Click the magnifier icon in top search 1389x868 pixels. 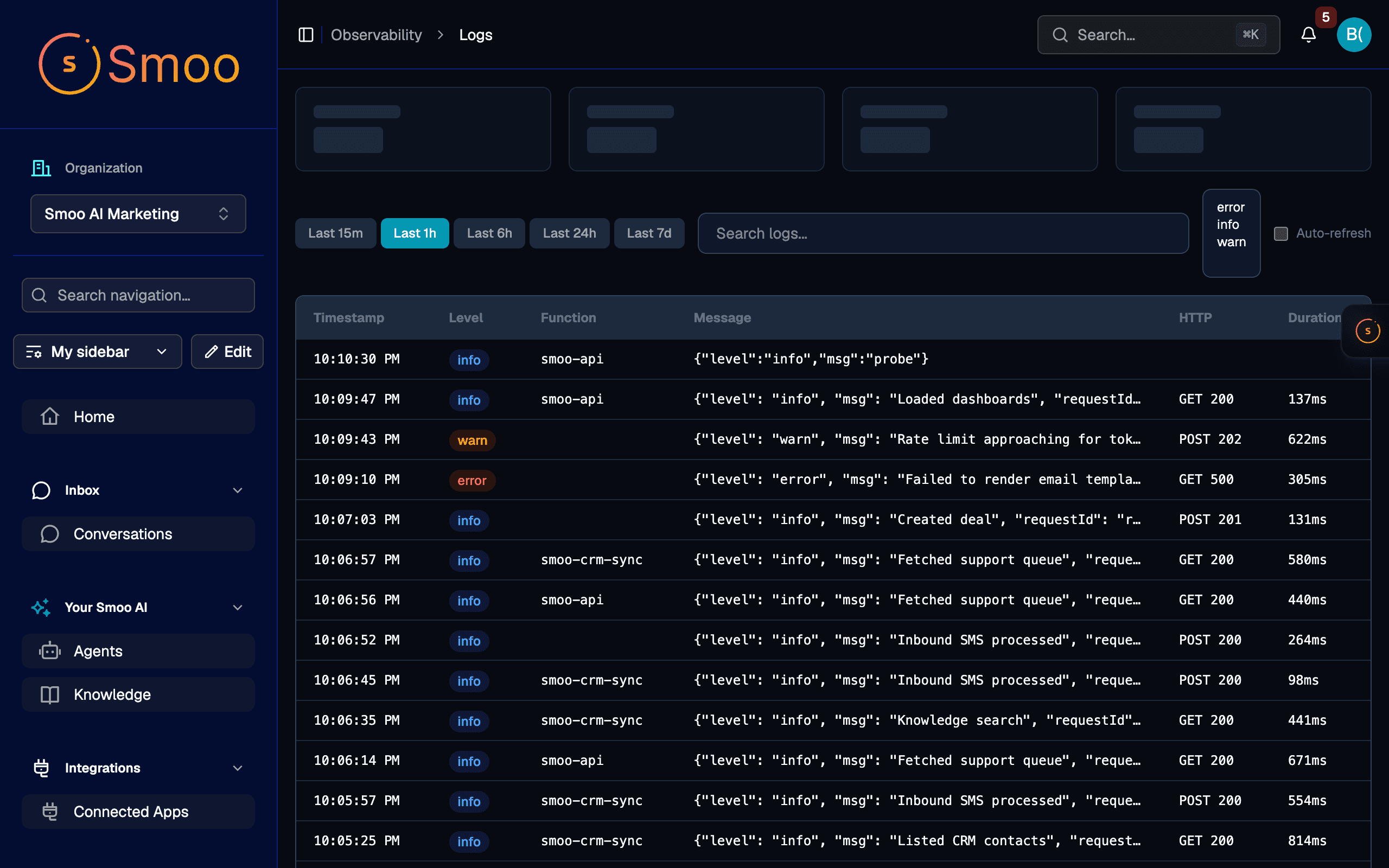[1060, 35]
